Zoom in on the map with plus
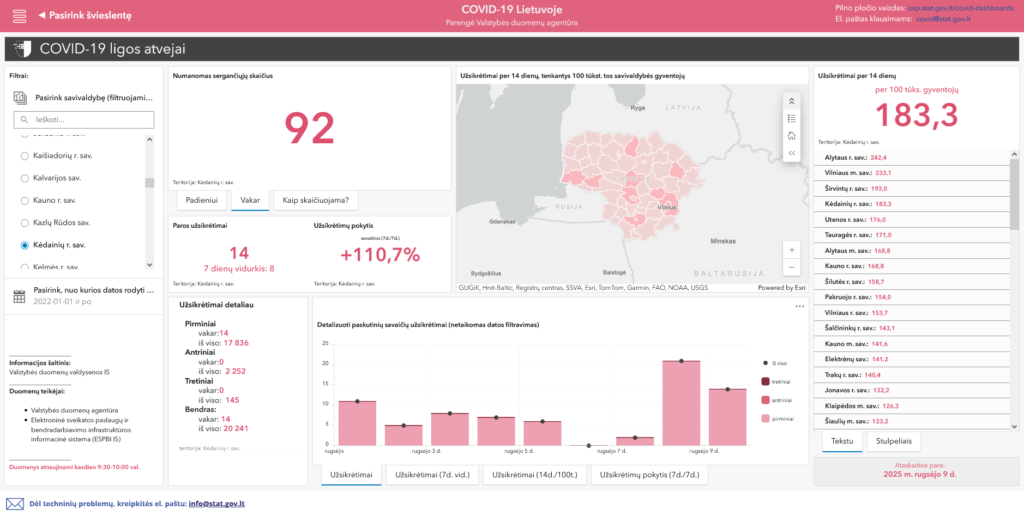This screenshot has width=1024, height=516. (792, 249)
